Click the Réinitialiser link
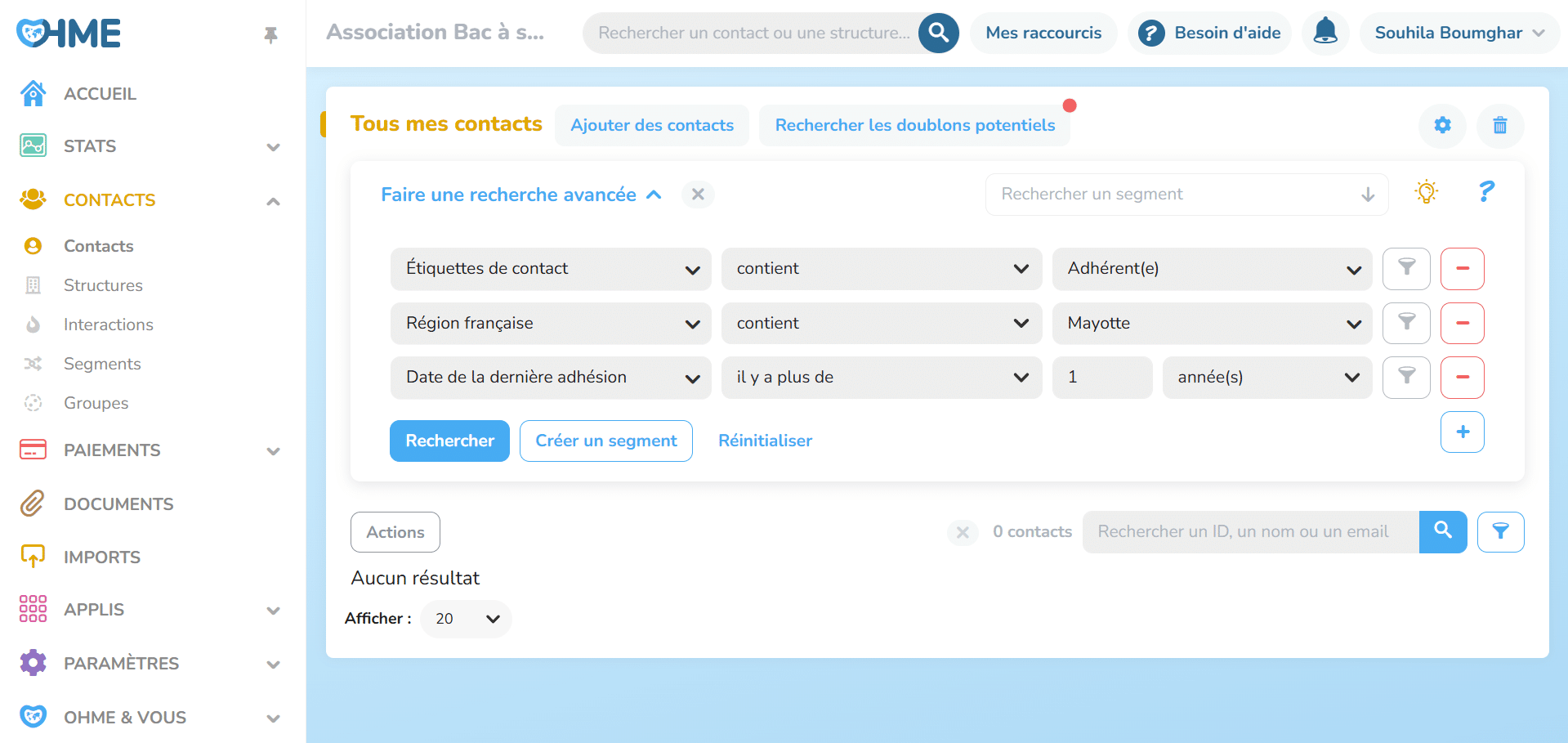This screenshot has height=743, width=1568. 765,441
